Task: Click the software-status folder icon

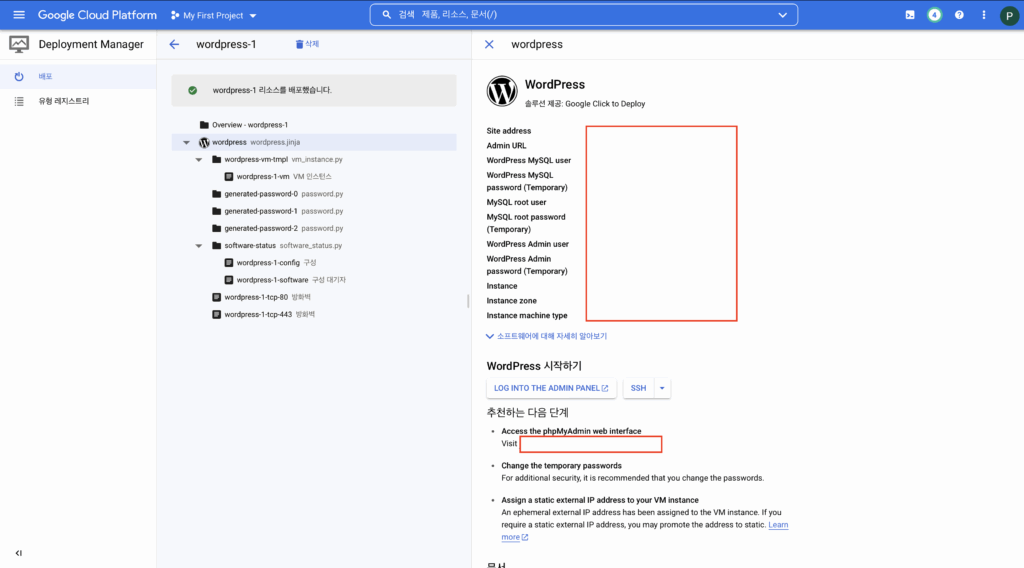Action: [216, 245]
